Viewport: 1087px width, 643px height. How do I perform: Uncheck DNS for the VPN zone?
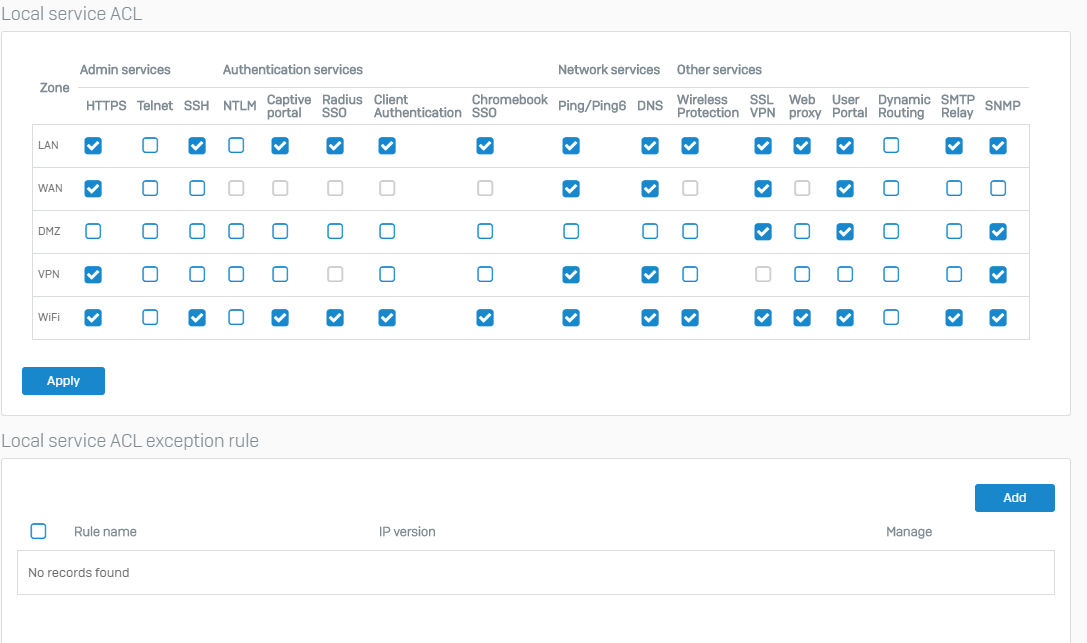point(650,274)
